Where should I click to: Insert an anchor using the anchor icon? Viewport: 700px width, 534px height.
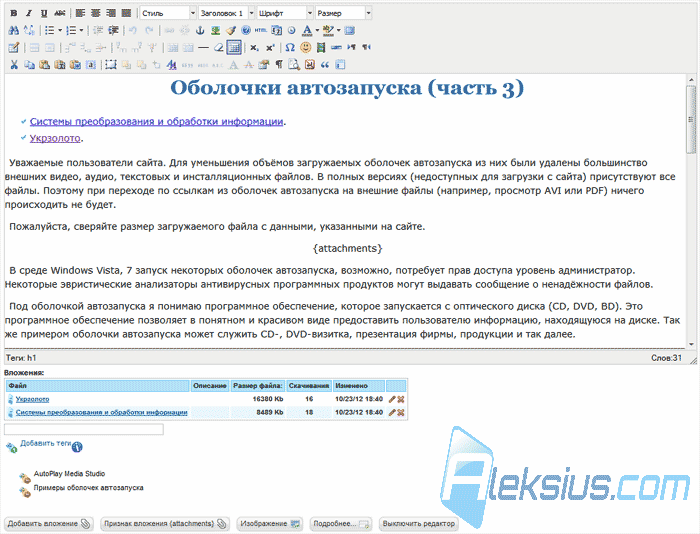(200, 30)
